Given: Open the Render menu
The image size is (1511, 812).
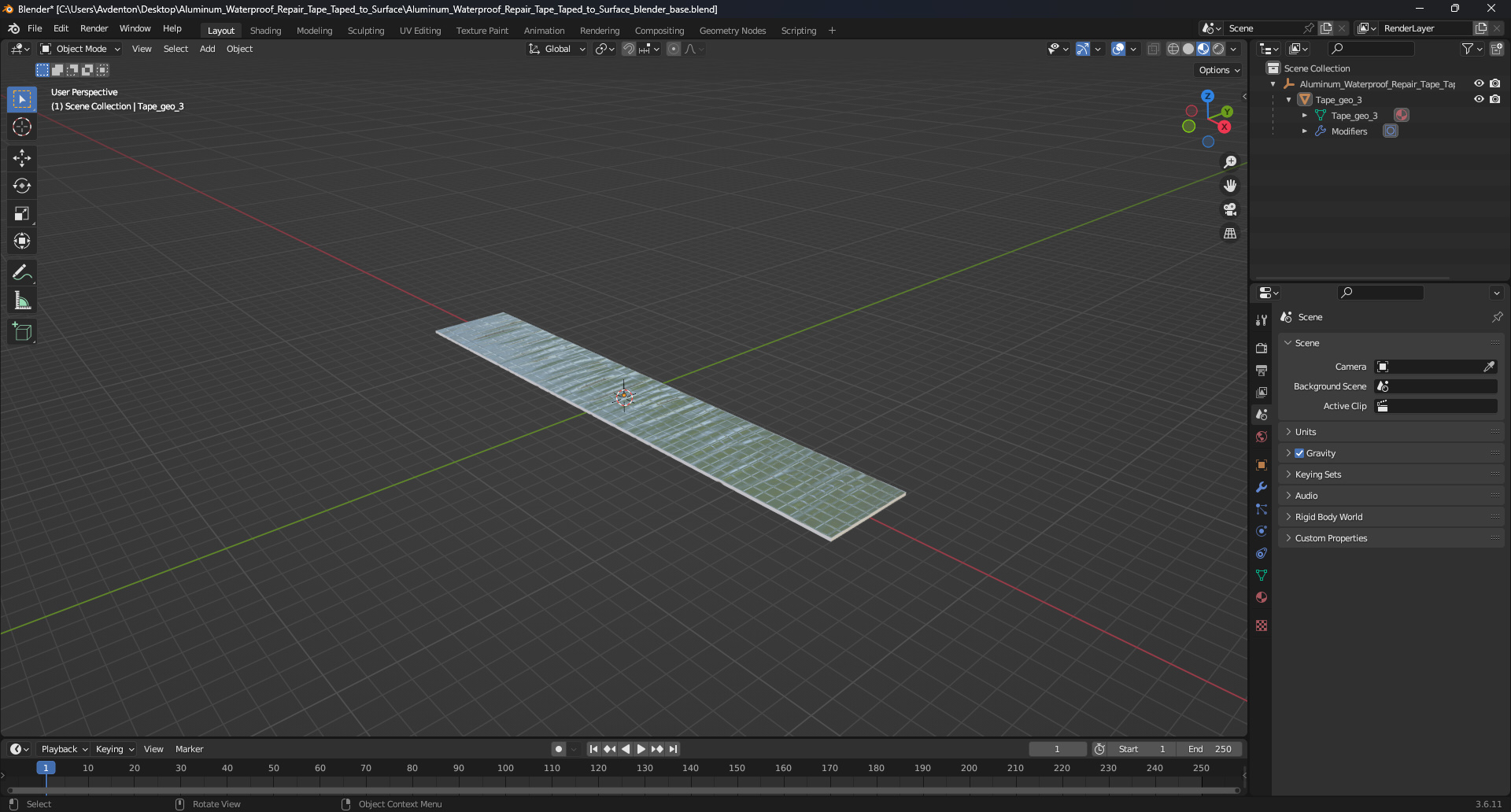Looking at the screenshot, I should pyautogui.click(x=94, y=28).
